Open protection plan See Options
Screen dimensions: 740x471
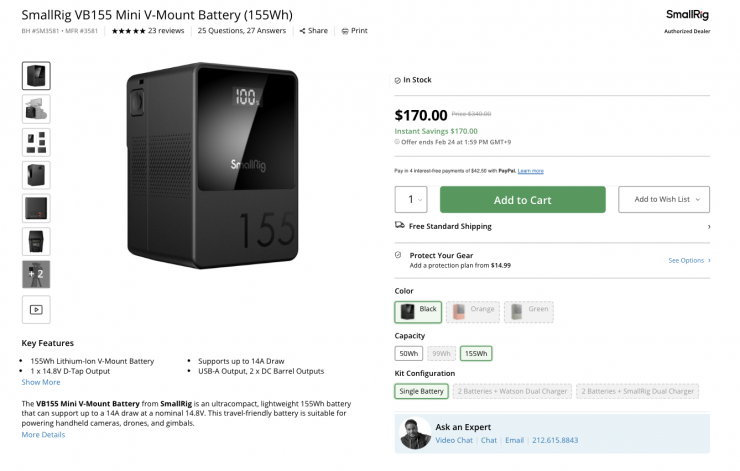[689, 260]
